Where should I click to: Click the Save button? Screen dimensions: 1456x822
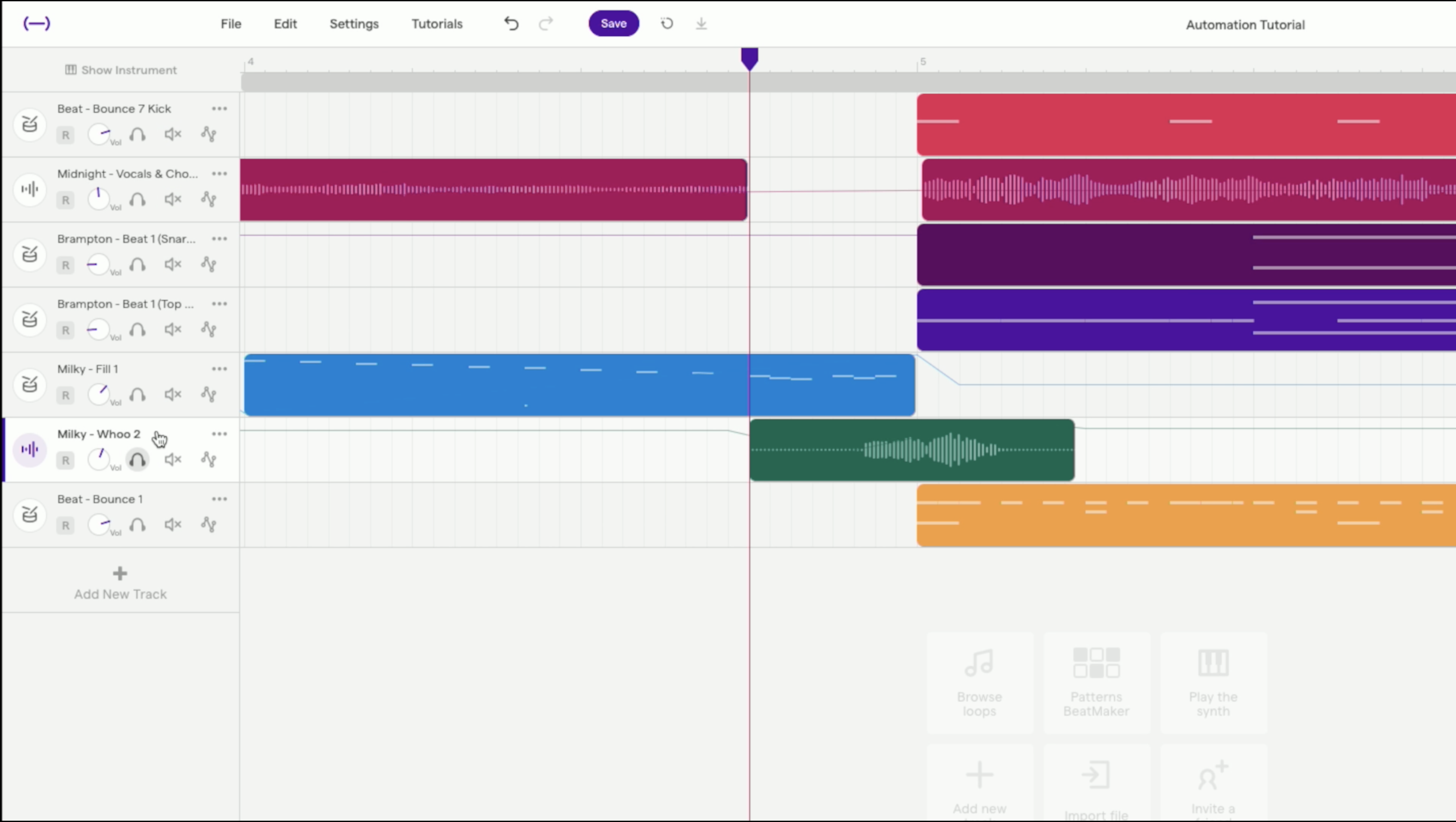[613, 23]
